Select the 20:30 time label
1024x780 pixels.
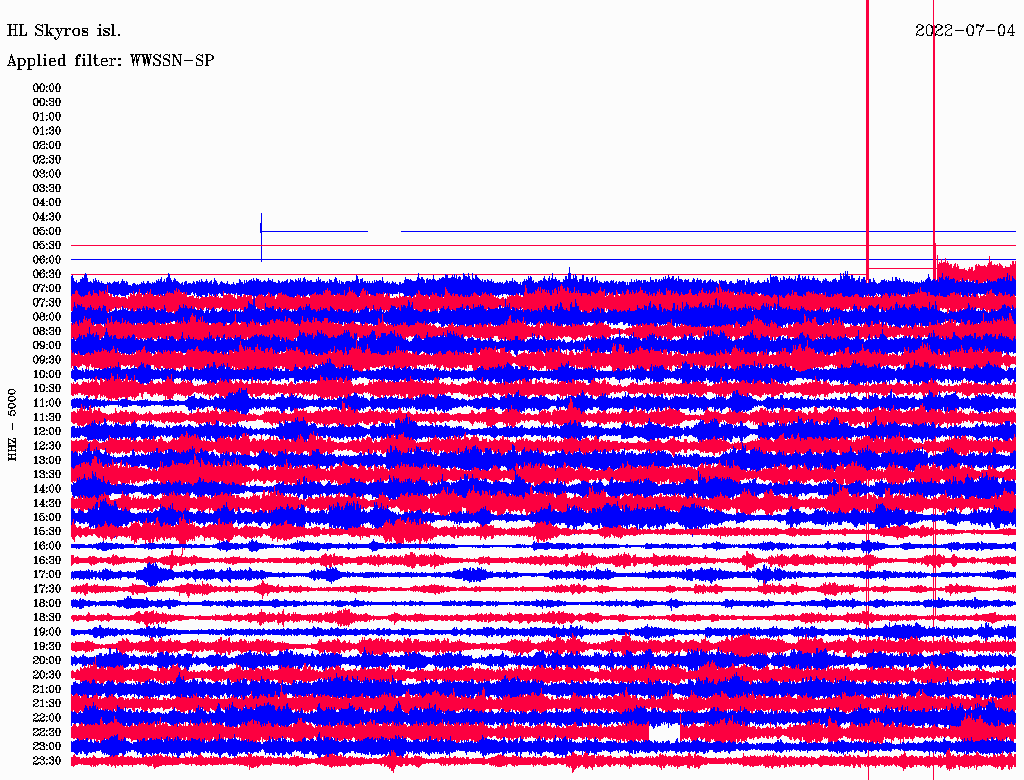click(x=47, y=675)
